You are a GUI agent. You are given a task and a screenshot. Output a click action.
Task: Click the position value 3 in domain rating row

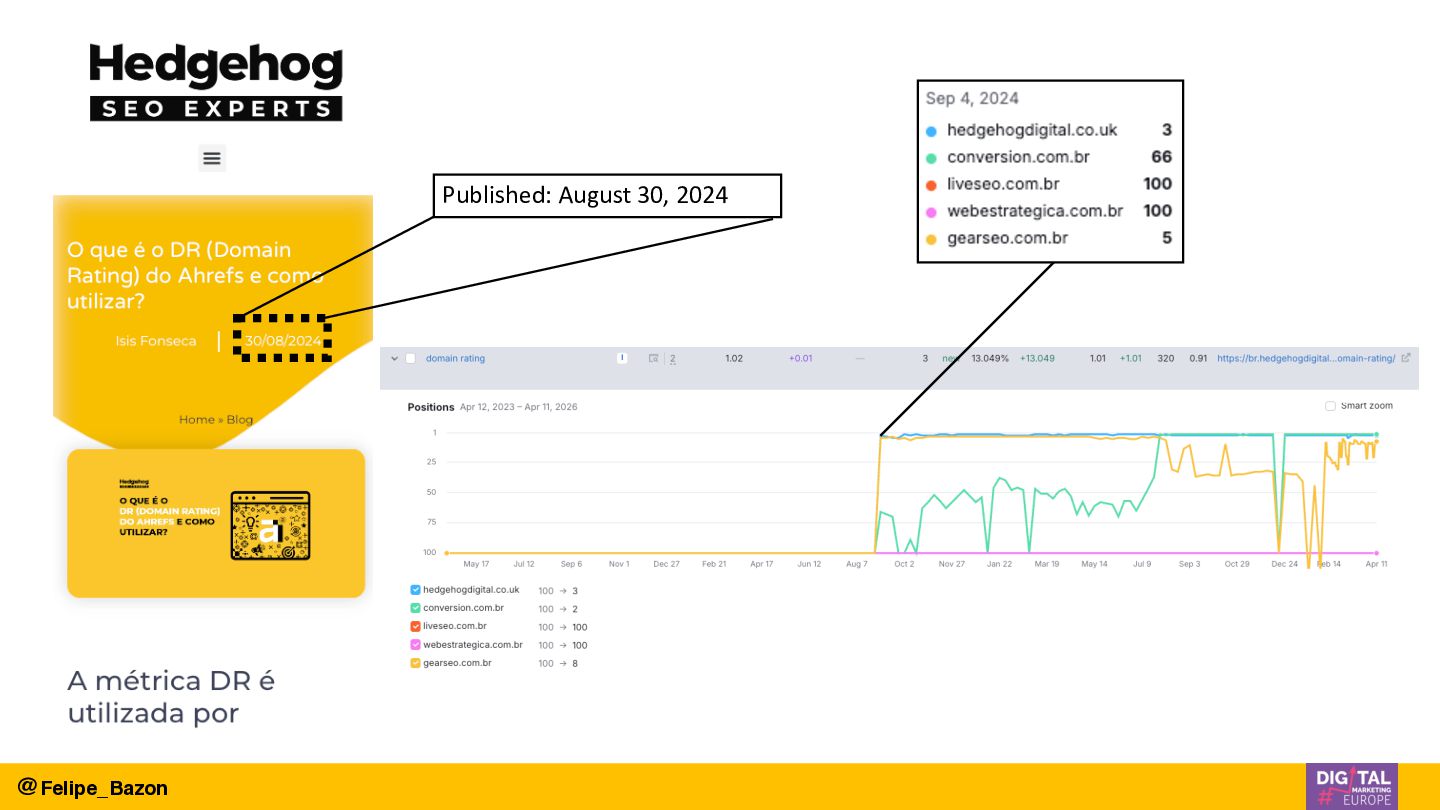(925, 358)
